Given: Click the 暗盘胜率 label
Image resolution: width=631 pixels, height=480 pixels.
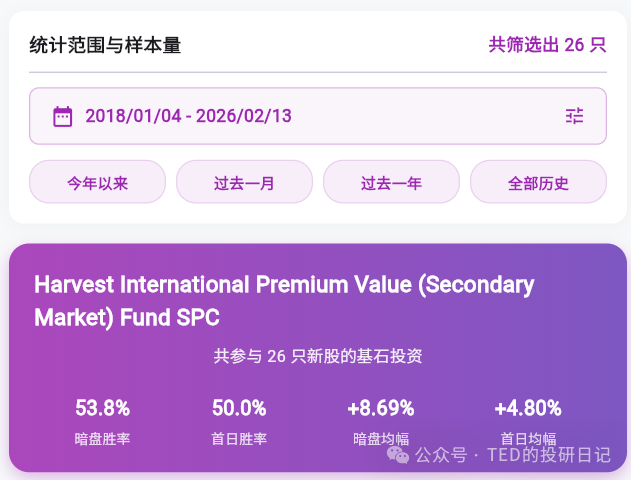Looking at the screenshot, I should coord(103,438).
